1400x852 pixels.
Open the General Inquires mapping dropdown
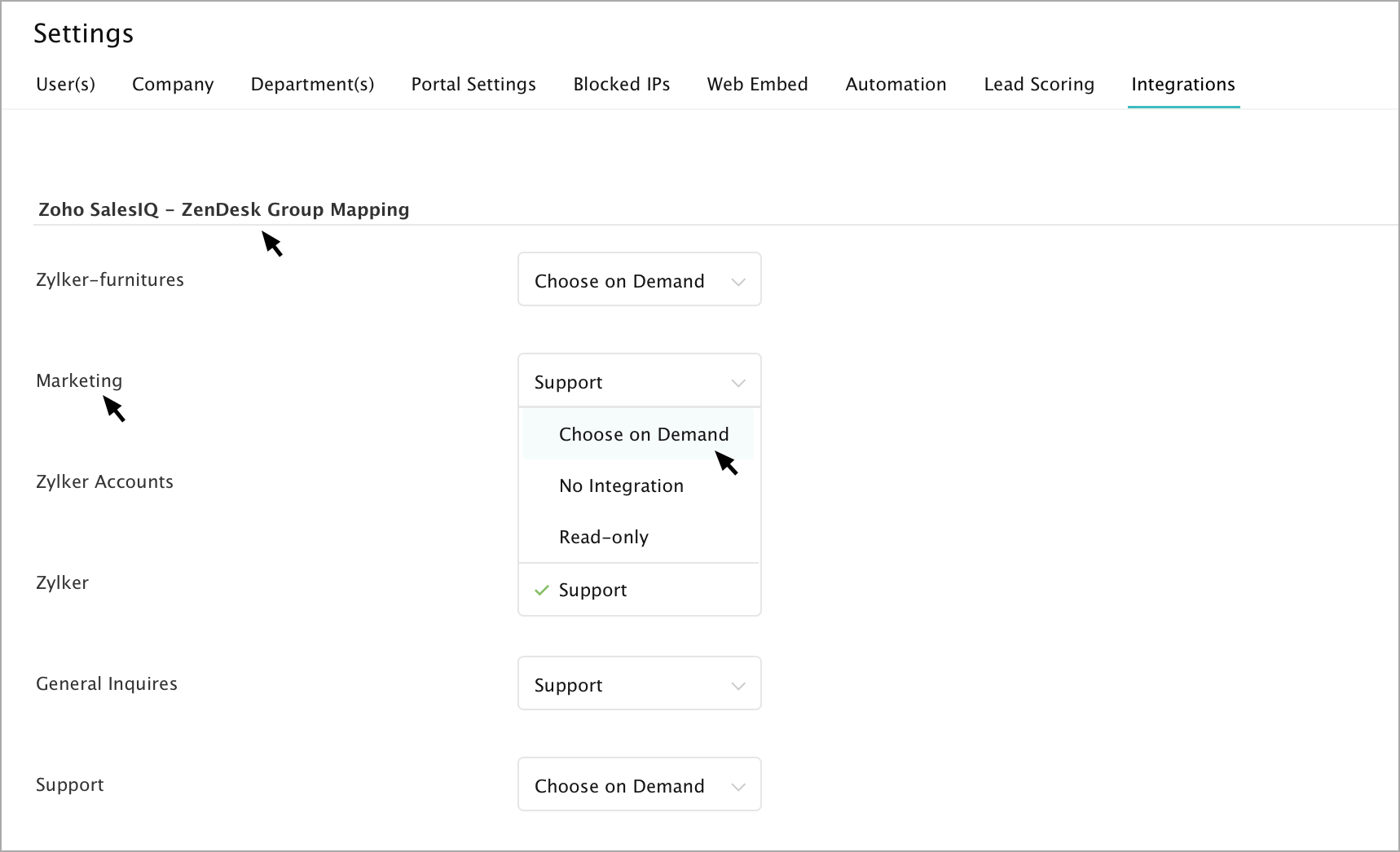click(x=638, y=685)
